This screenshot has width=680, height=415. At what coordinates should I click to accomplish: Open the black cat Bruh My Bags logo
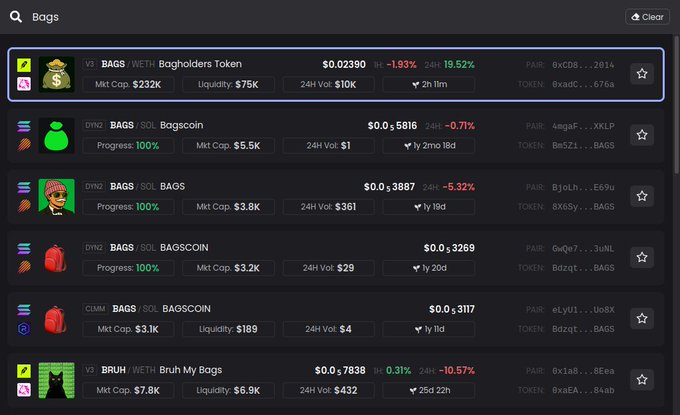56,380
